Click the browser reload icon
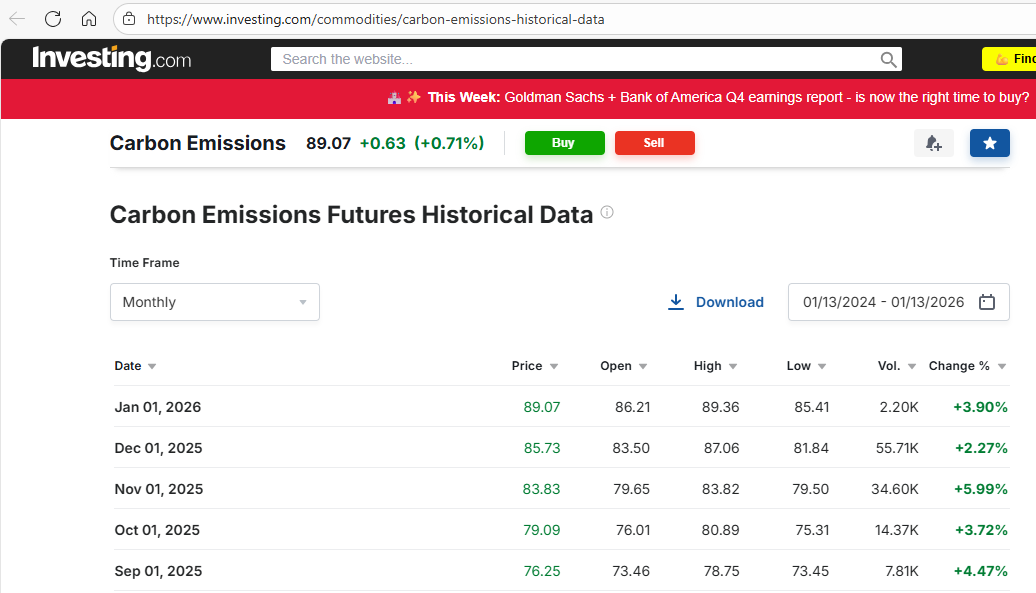 coord(53,19)
